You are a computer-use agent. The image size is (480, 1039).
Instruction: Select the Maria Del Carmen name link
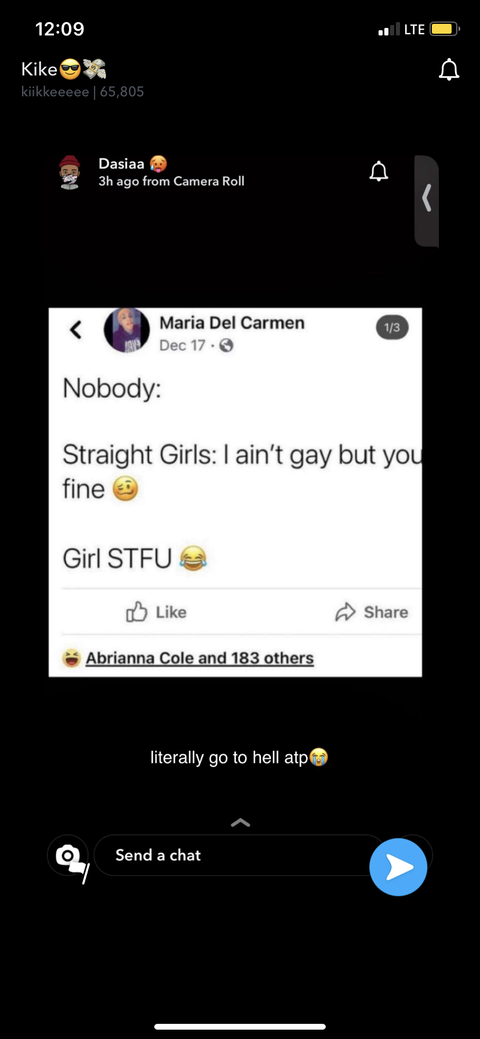(232, 323)
